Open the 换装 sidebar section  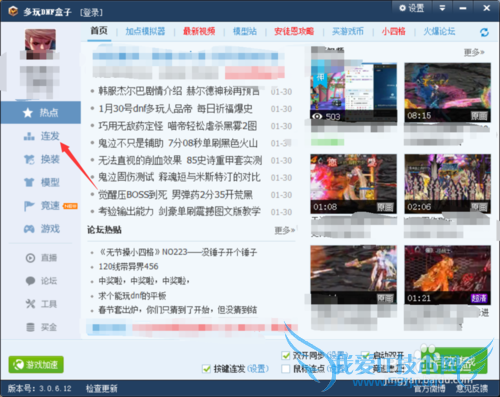point(41,159)
